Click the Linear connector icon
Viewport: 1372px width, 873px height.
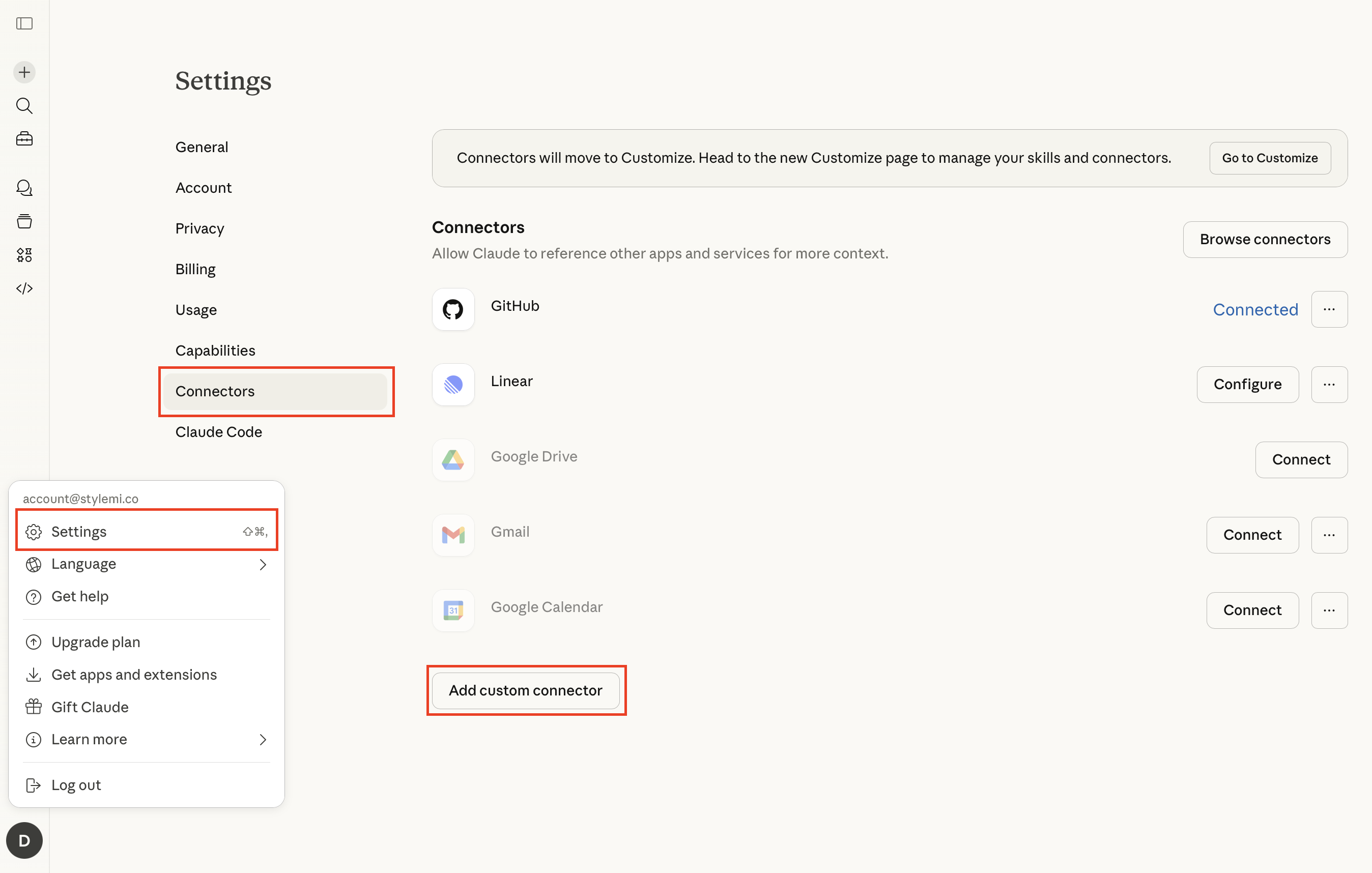[x=453, y=385]
